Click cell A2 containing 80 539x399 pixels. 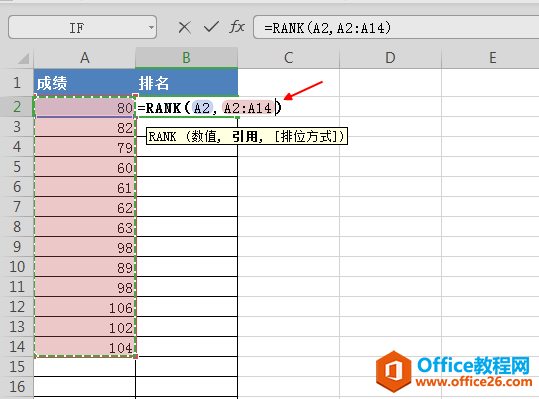[85, 107]
